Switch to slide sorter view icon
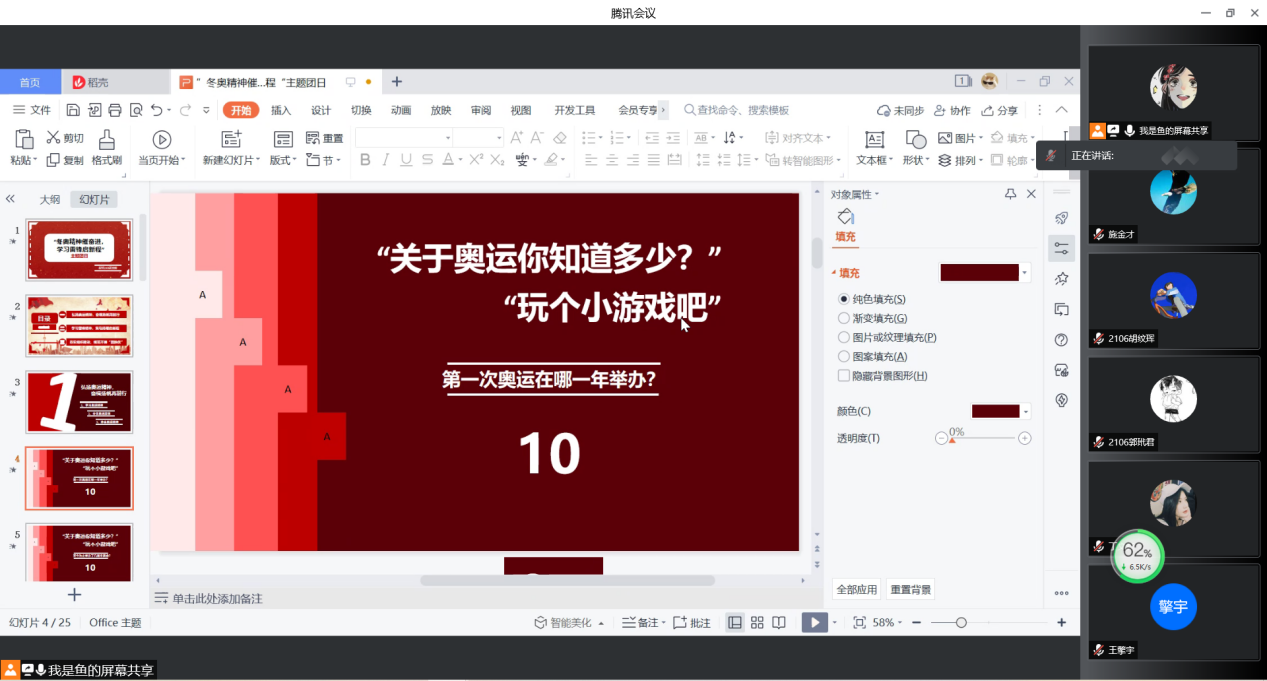Screen dimensions: 1267x681 (757, 622)
